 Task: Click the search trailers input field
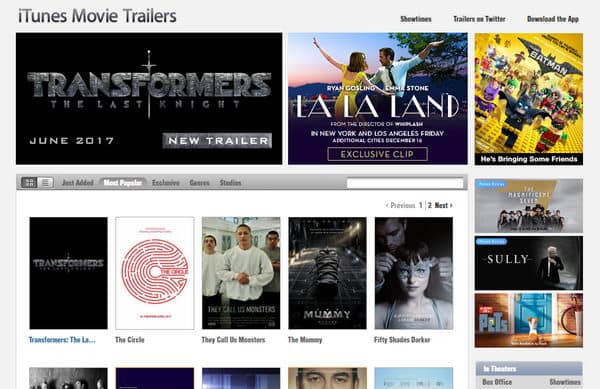tap(405, 183)
